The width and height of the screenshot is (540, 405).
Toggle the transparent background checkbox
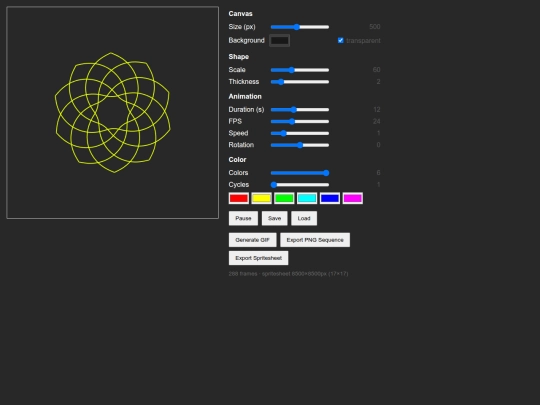coord(341,40)
